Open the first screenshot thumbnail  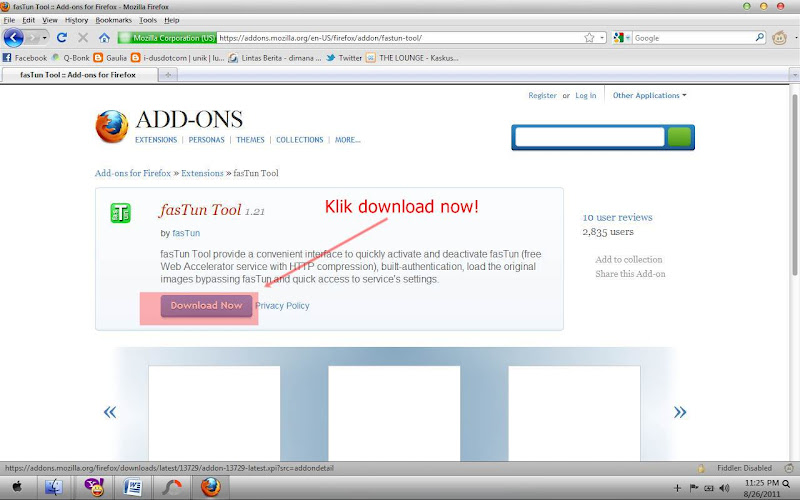[214, 413]
